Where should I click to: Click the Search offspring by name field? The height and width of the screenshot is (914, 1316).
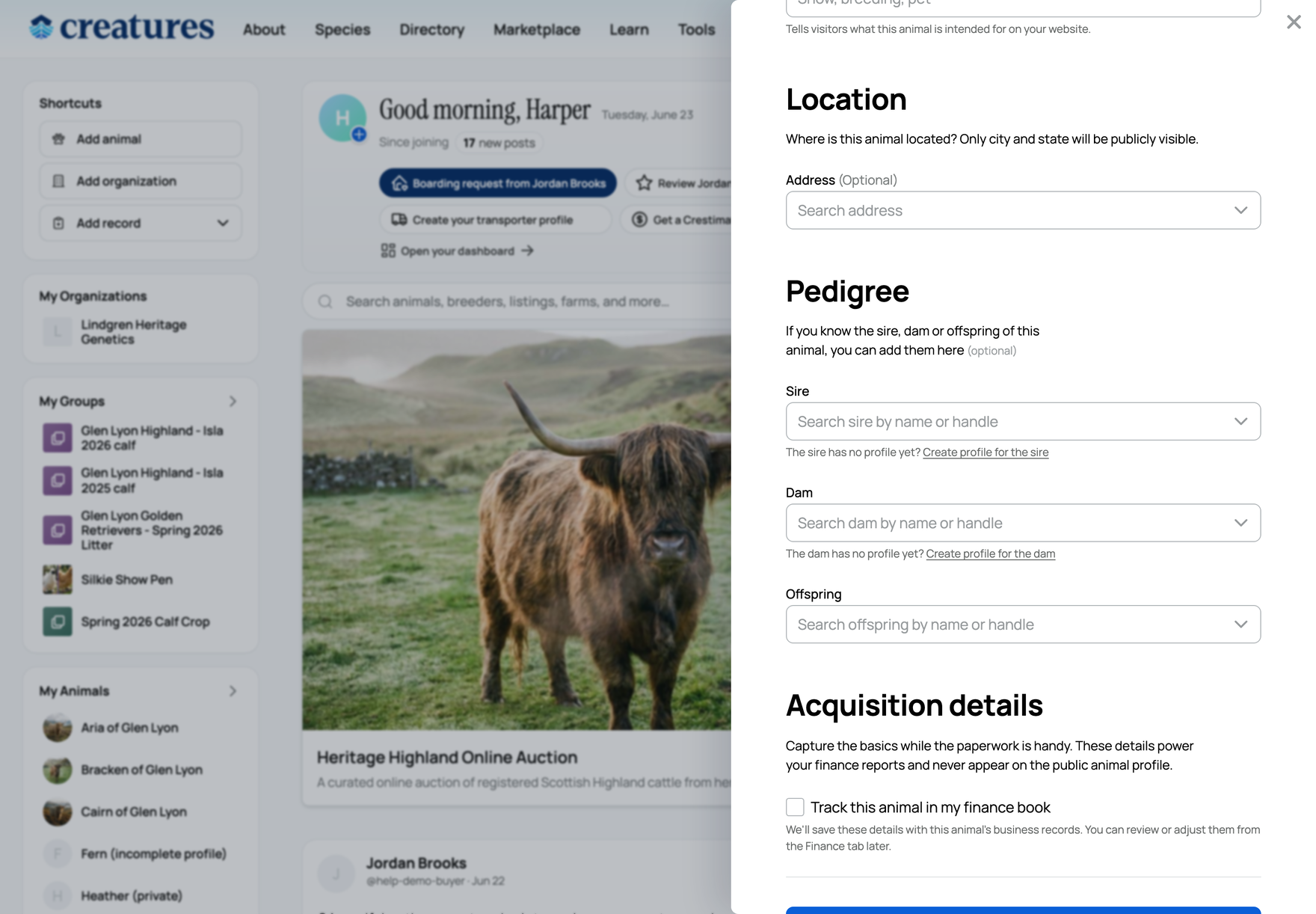(1023, 625)
